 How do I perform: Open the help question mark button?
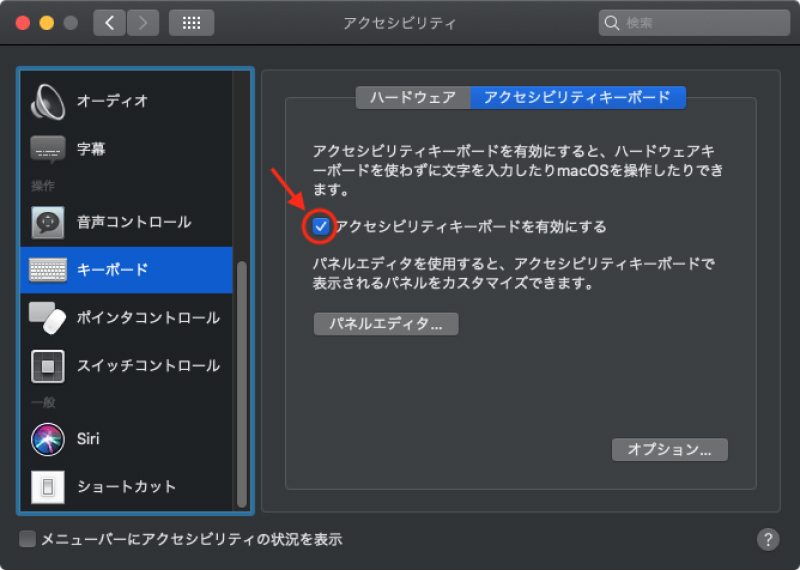(768, 539)
